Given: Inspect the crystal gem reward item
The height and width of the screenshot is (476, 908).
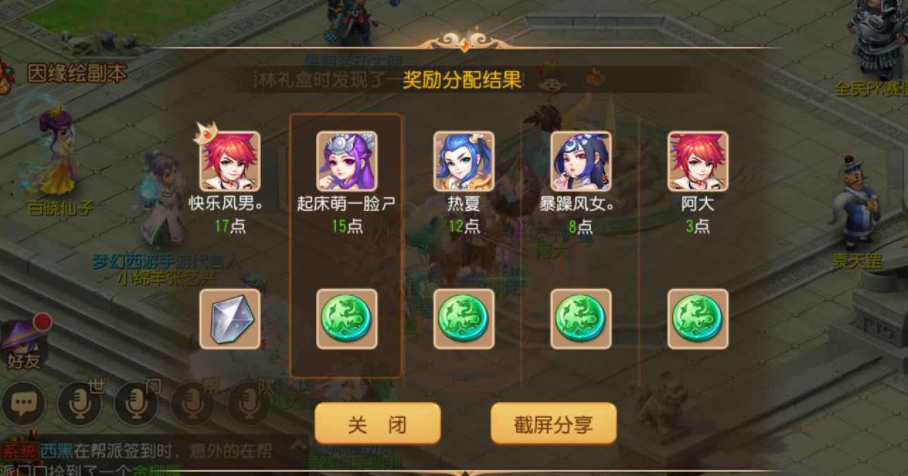Looking at the screenshot, I should pos(230,319).
